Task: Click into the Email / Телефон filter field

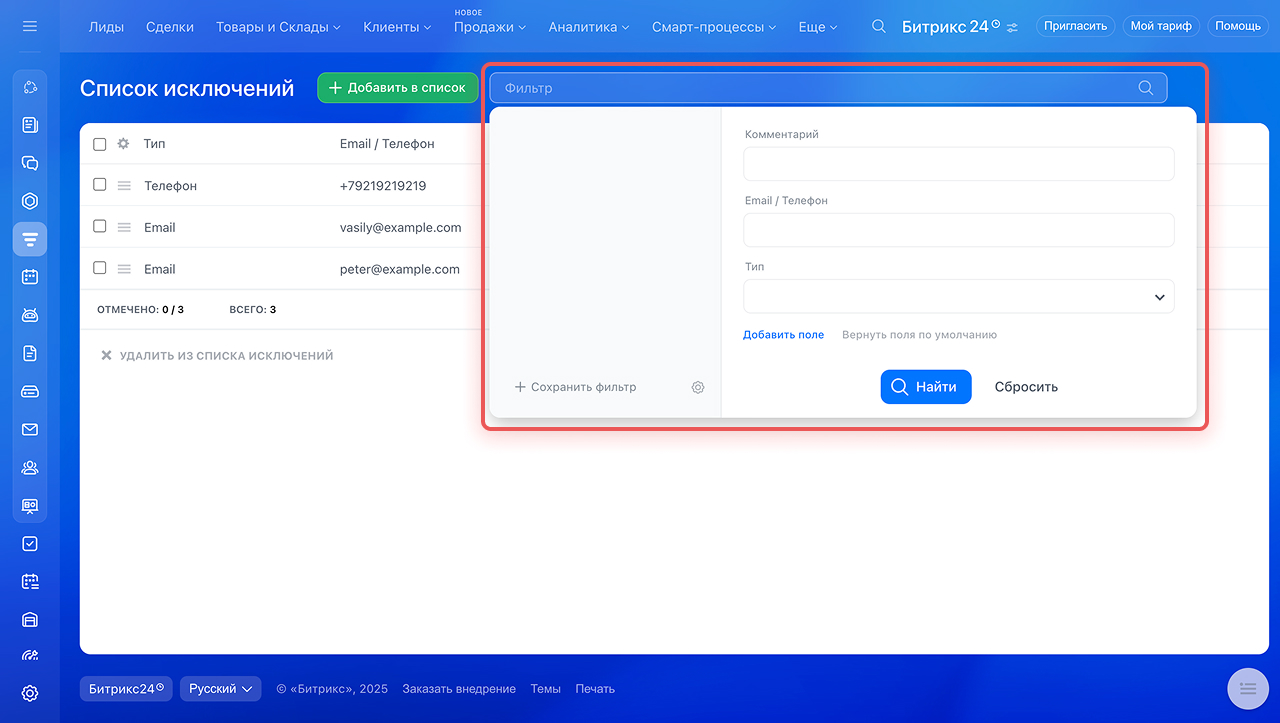Action: pos(959,230)
